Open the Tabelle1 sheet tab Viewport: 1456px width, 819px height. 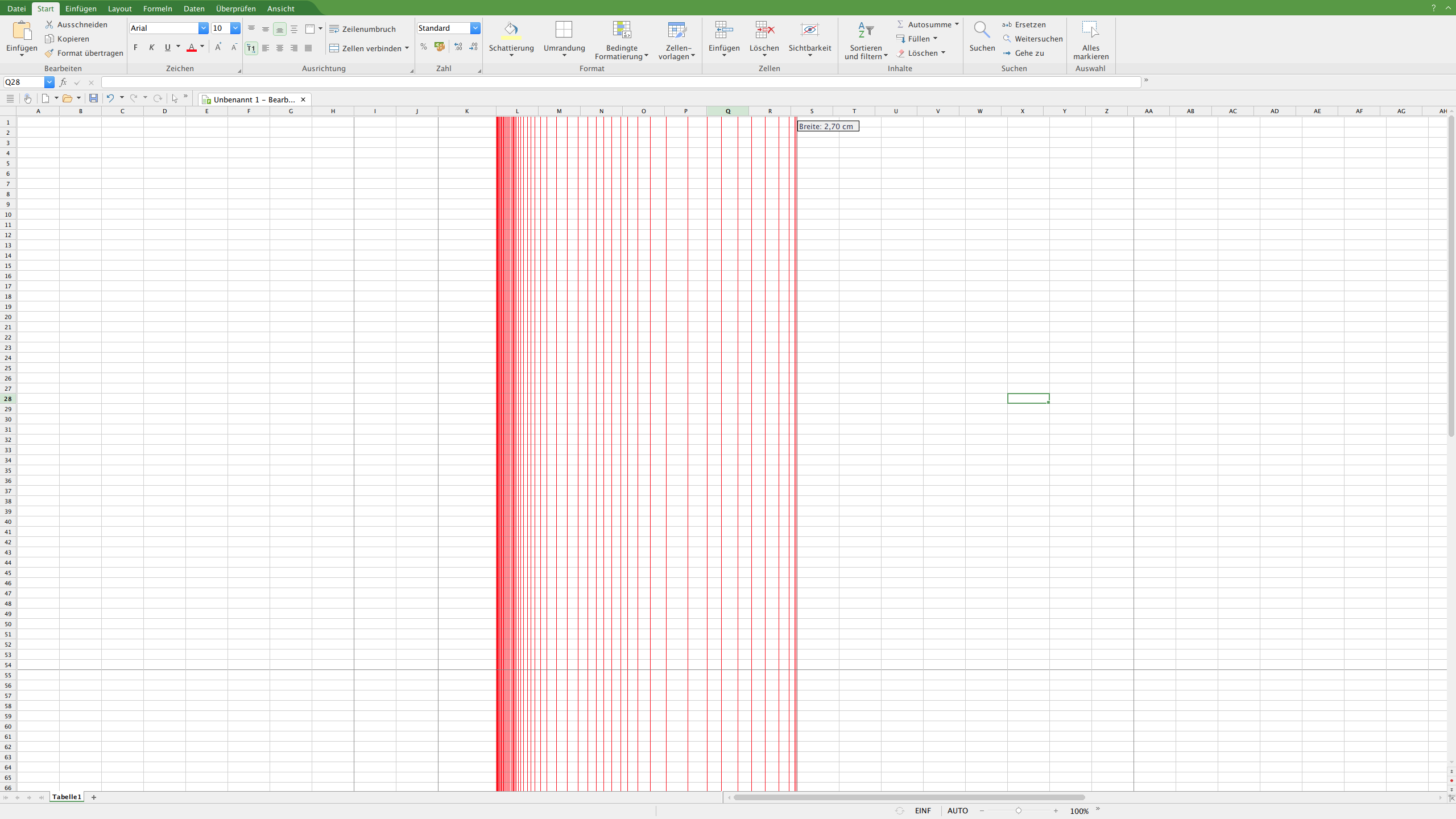pos(67,797)
